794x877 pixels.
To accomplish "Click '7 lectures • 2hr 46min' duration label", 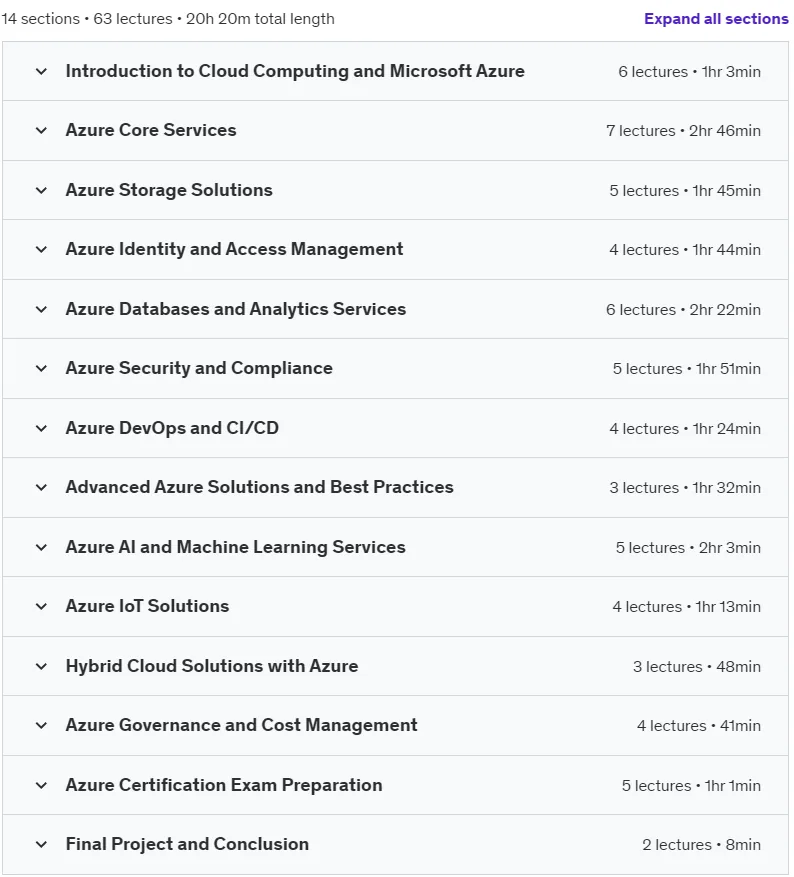I will pyautogui.click(x=683, y=131).
